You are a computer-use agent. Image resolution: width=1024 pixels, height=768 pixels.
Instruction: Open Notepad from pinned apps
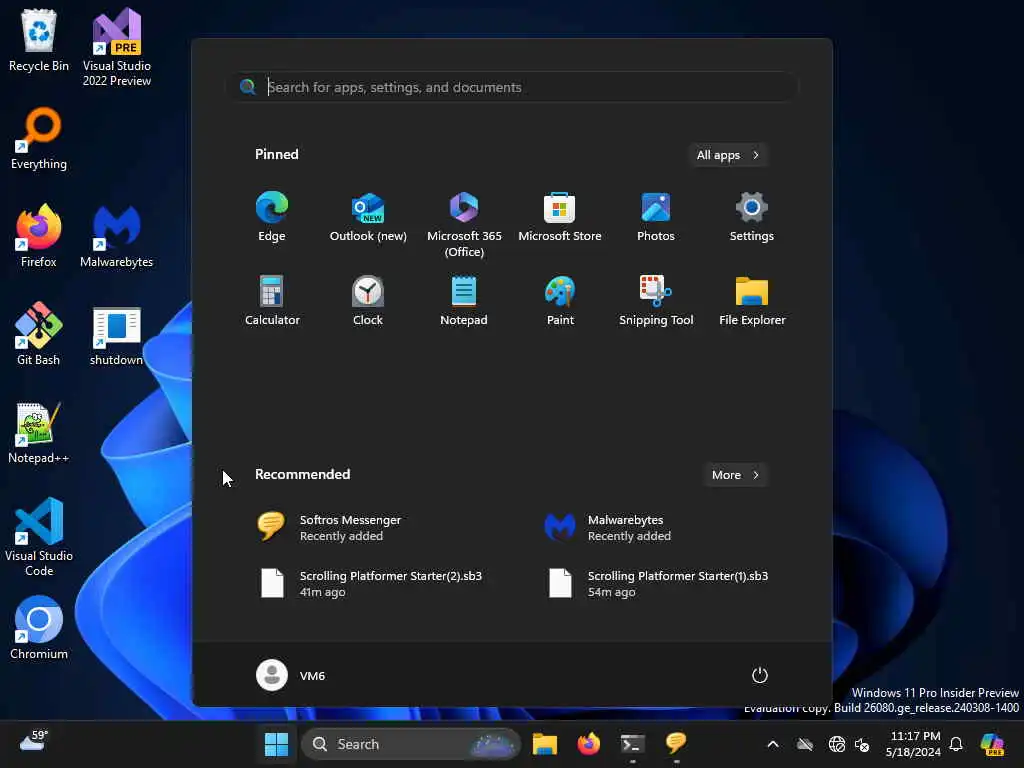click(464, 300)
